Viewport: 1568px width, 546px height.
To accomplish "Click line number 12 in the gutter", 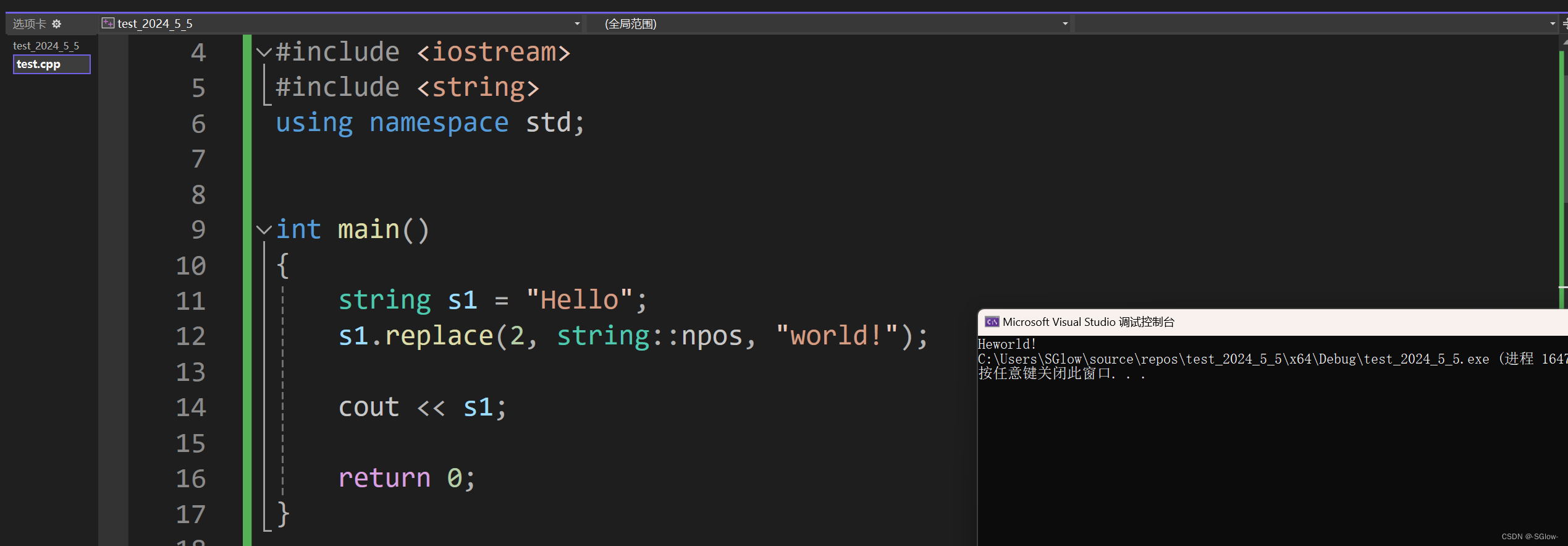I will (x=190, y=336).
